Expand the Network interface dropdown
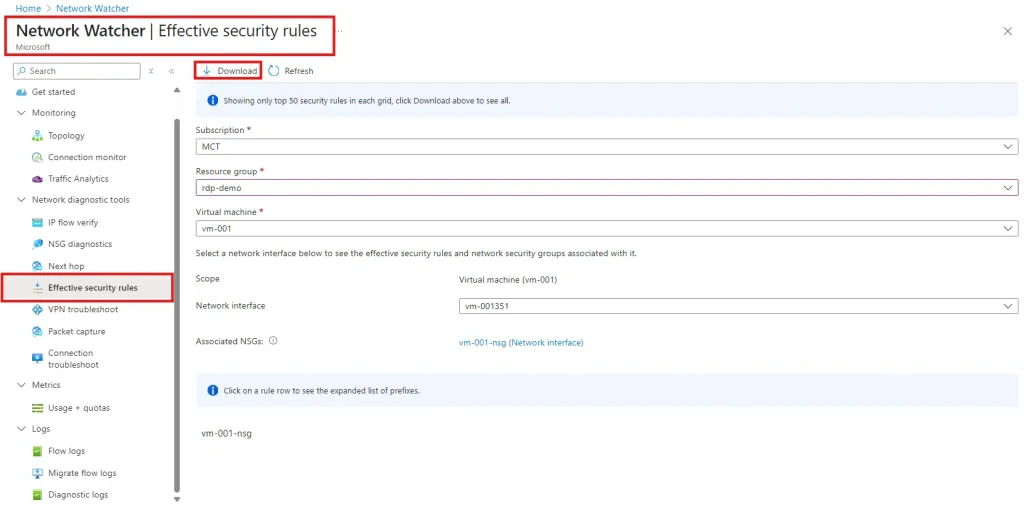 coord(737,307)
